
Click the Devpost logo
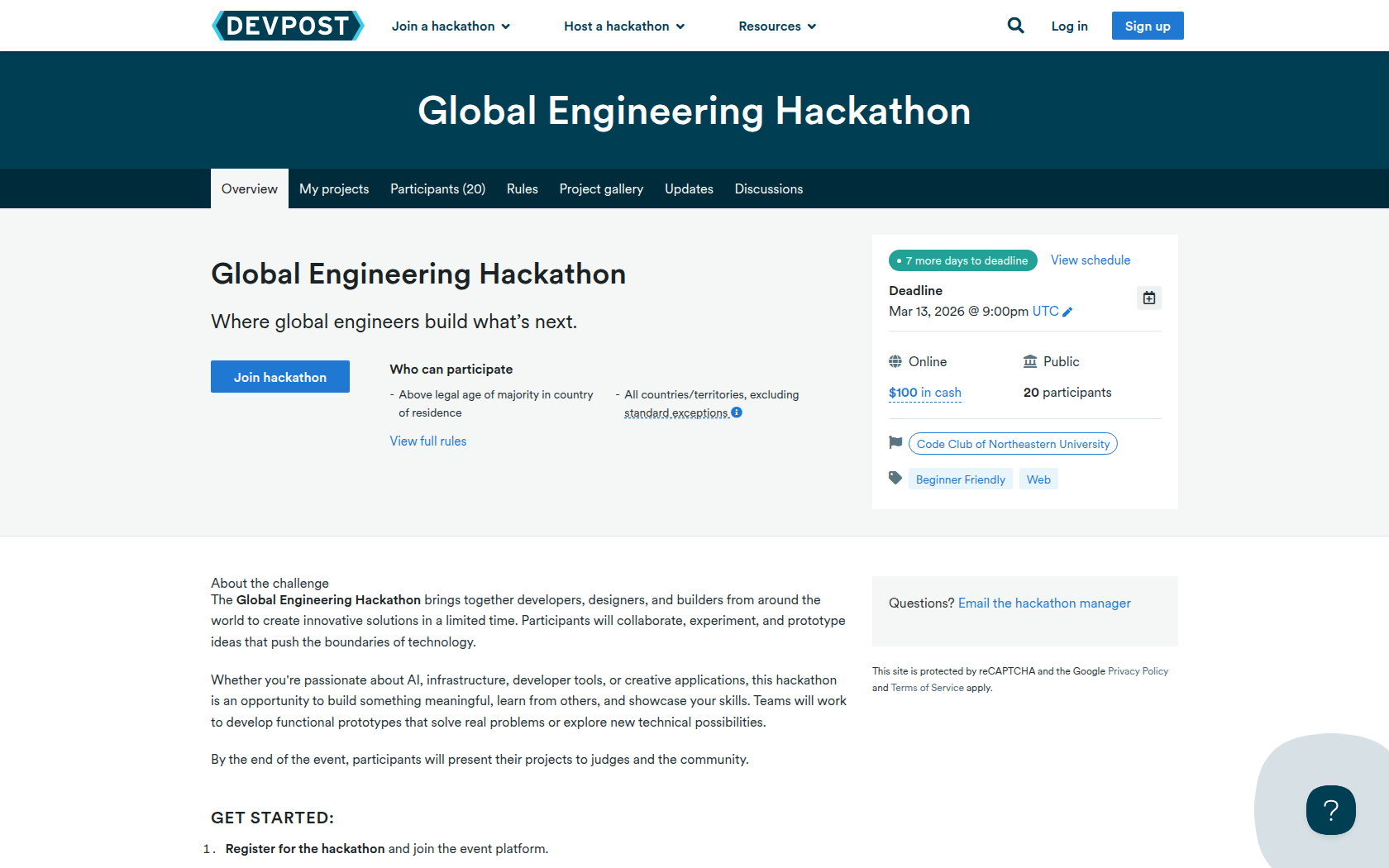coord(288,26)
